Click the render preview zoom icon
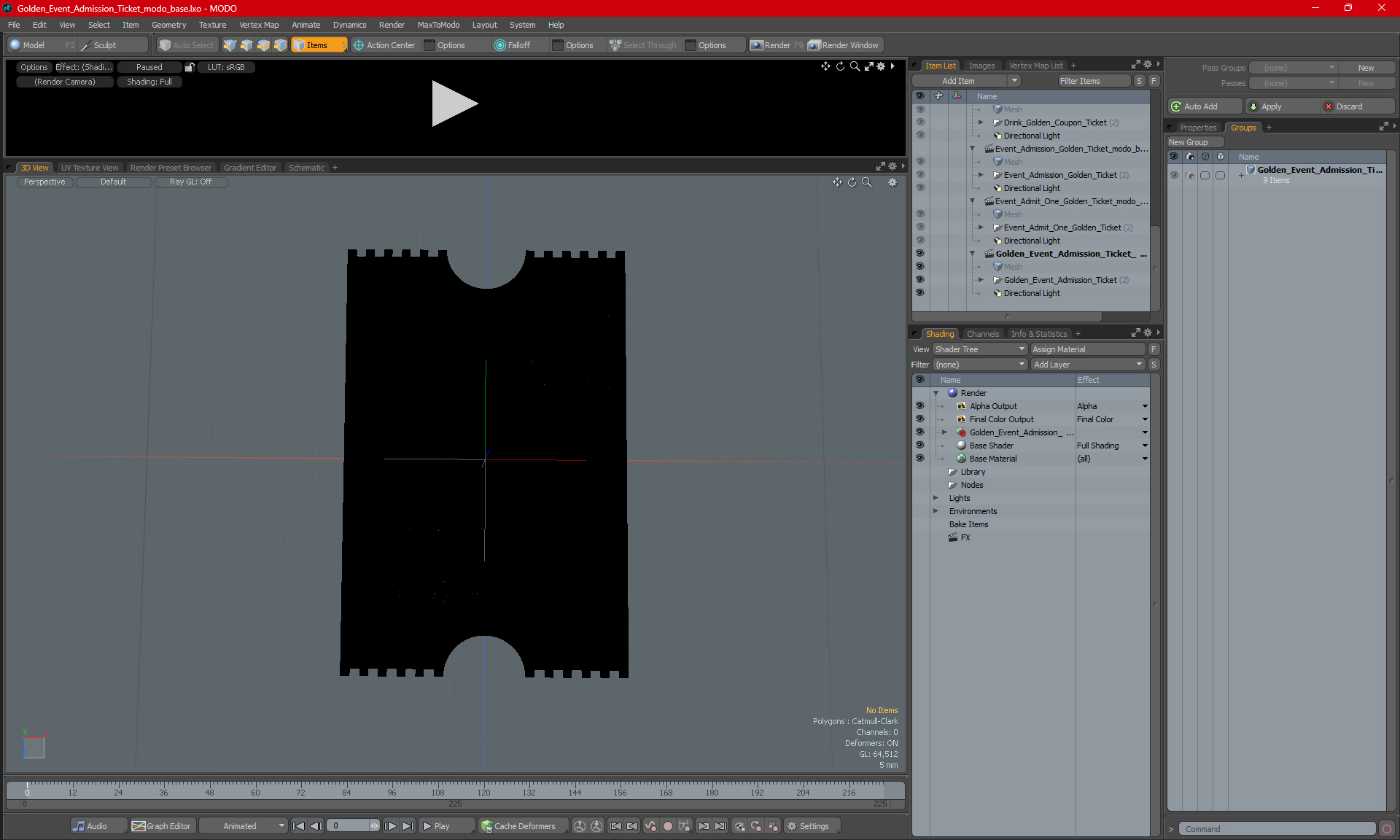Image resolution: width=1400 pixels, height=840 pixels. coord(855,66)
